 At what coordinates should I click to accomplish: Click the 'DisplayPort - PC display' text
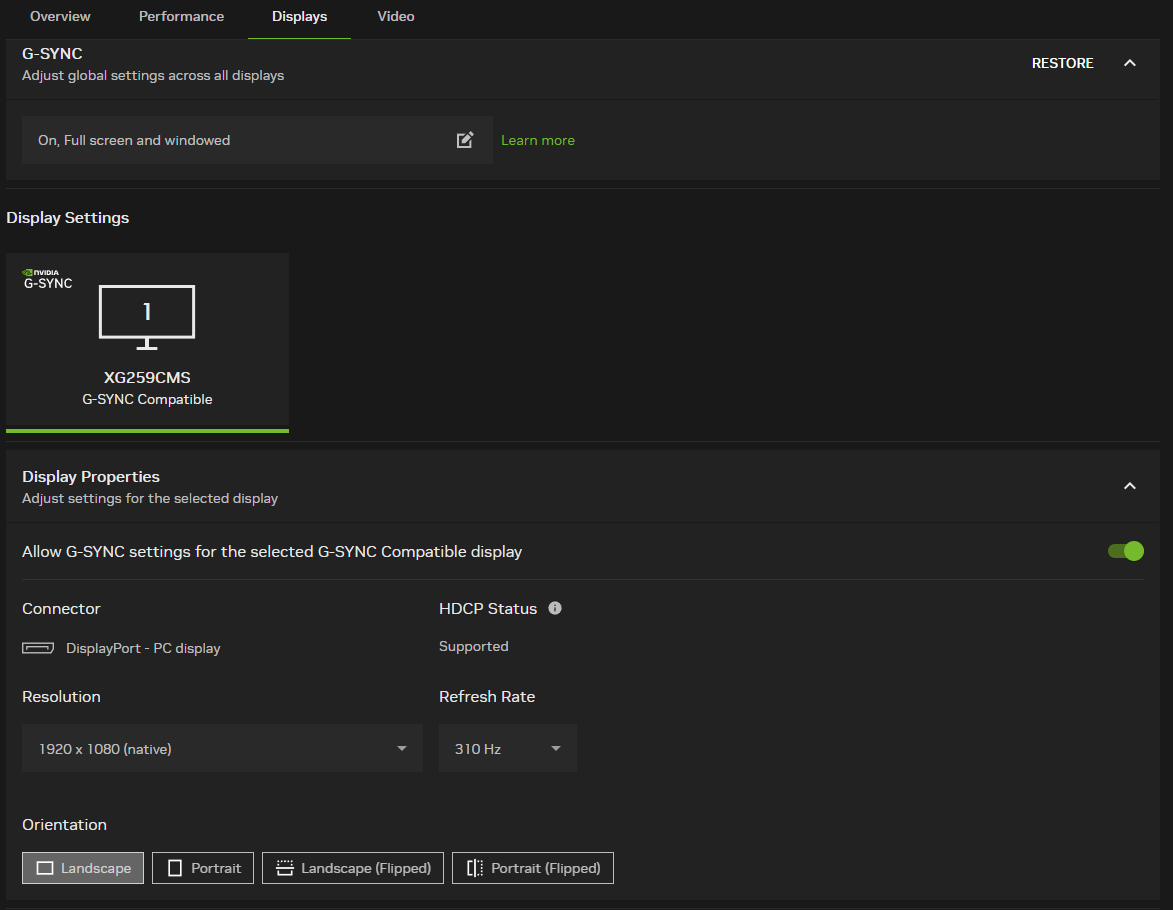coord(143,648)
